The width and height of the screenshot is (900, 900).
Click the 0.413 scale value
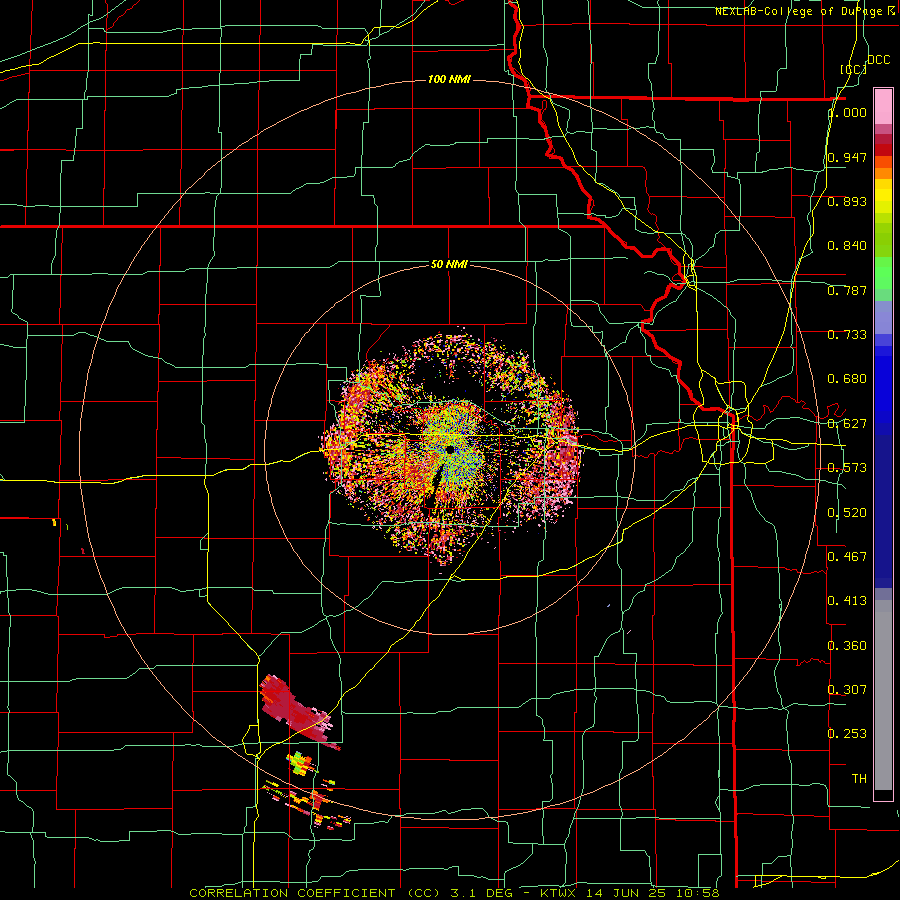[x=847, y=601]
